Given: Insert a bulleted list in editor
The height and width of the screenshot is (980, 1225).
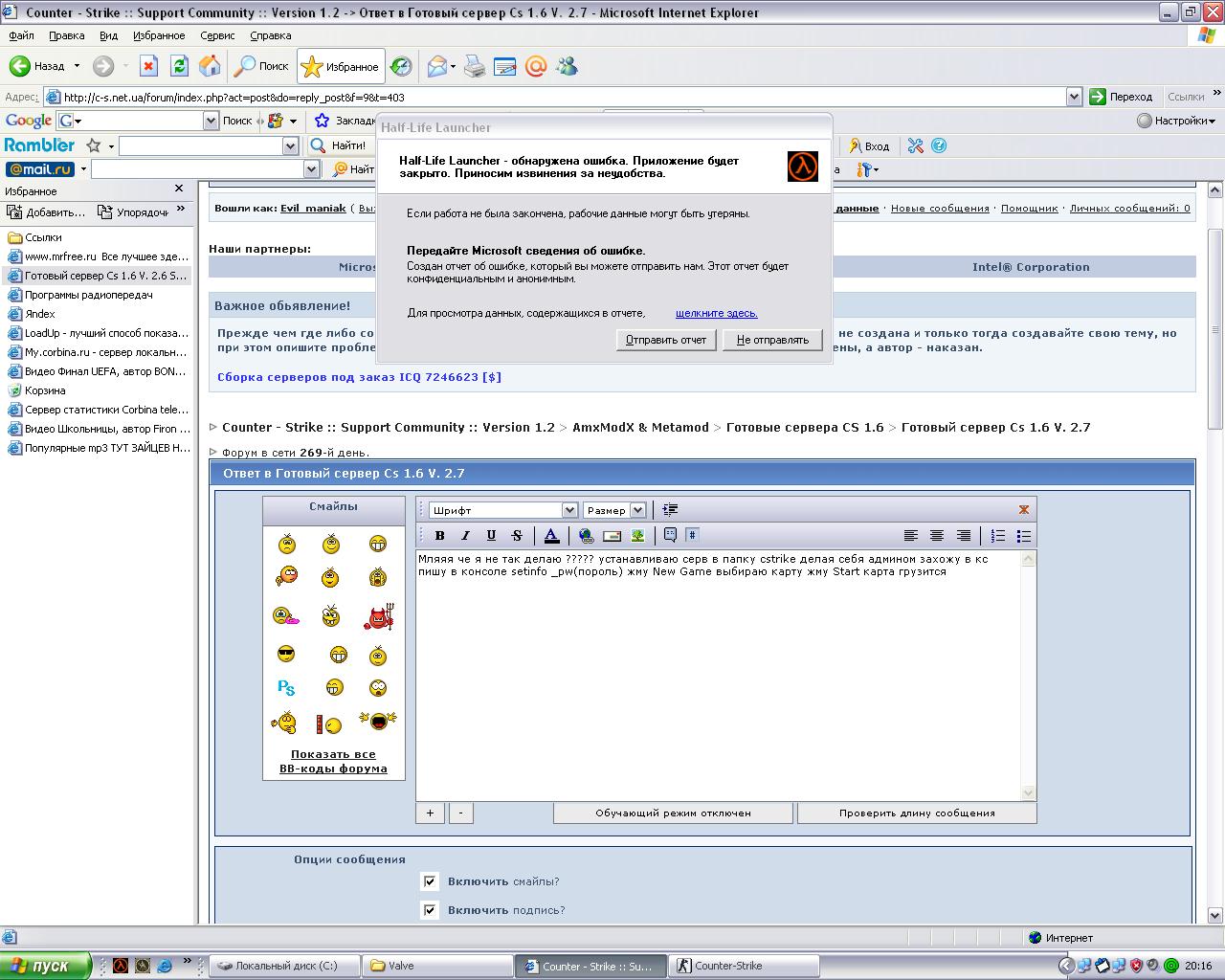Looking at the screenshot, I should 1024,535.
